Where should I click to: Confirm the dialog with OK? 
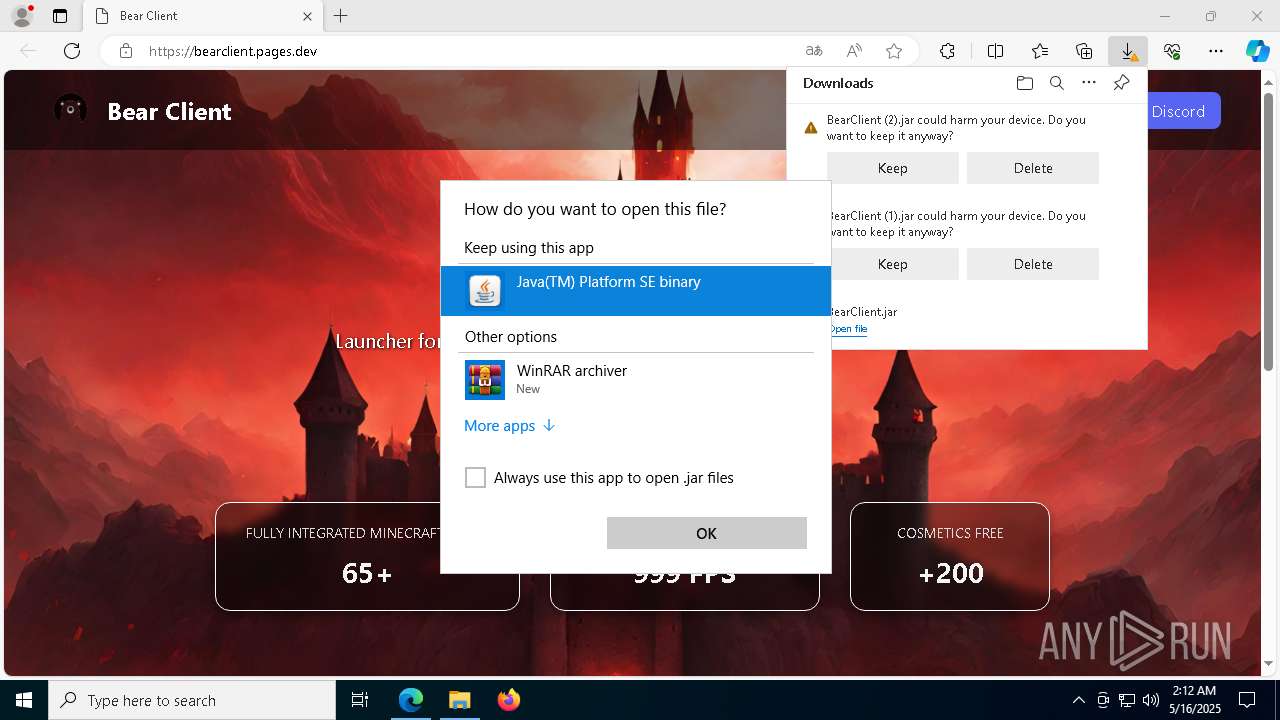pos(707,533)
